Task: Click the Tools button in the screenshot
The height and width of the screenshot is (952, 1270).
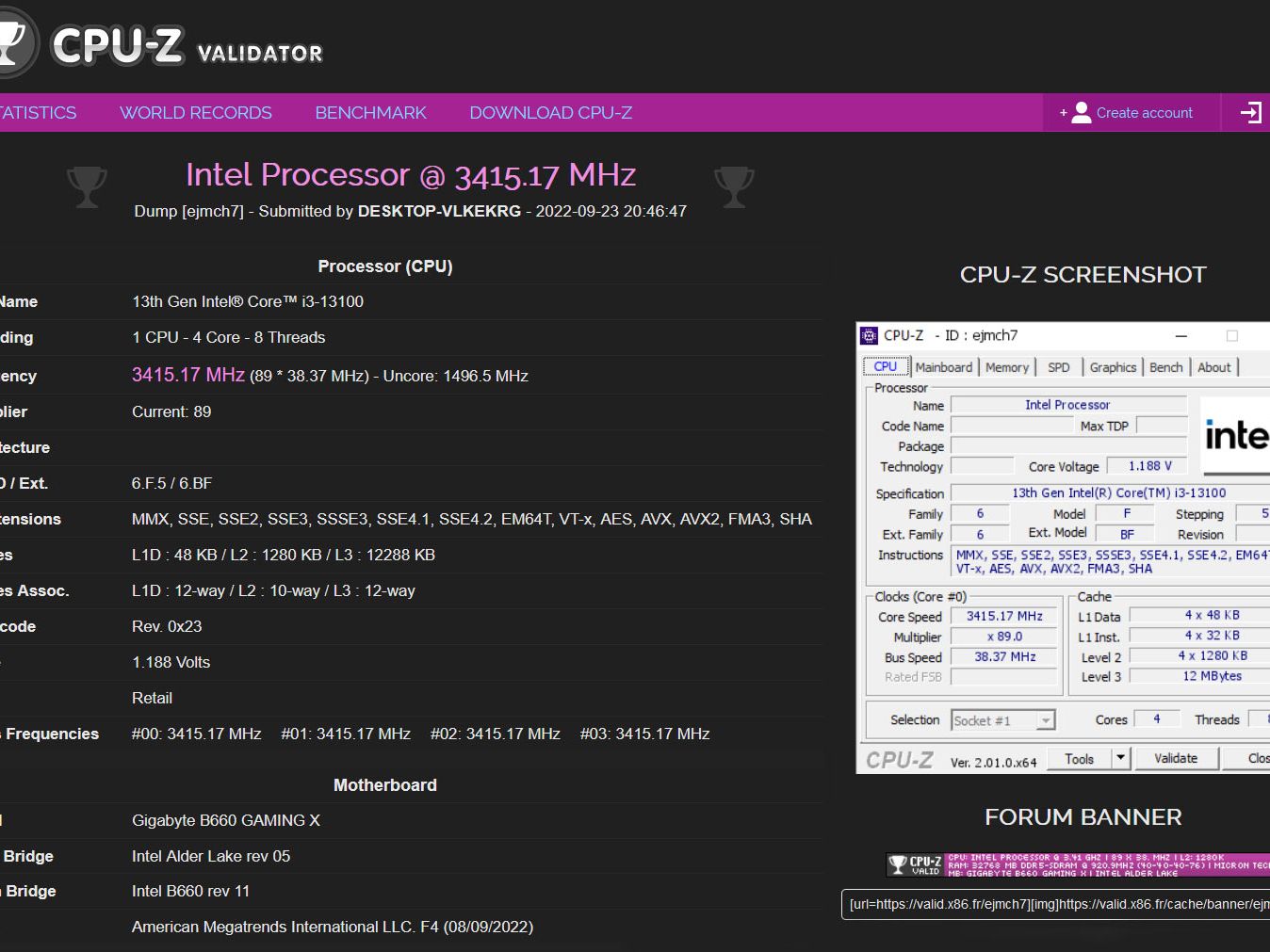Action: pos(1080,759)
